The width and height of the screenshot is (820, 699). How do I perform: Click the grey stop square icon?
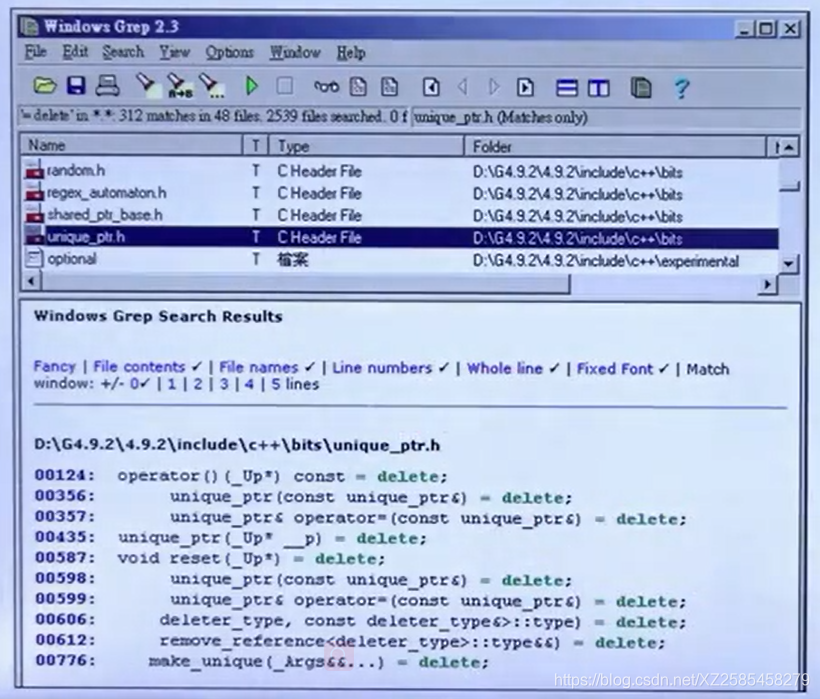pyautogui.click(x=284, y=86)
